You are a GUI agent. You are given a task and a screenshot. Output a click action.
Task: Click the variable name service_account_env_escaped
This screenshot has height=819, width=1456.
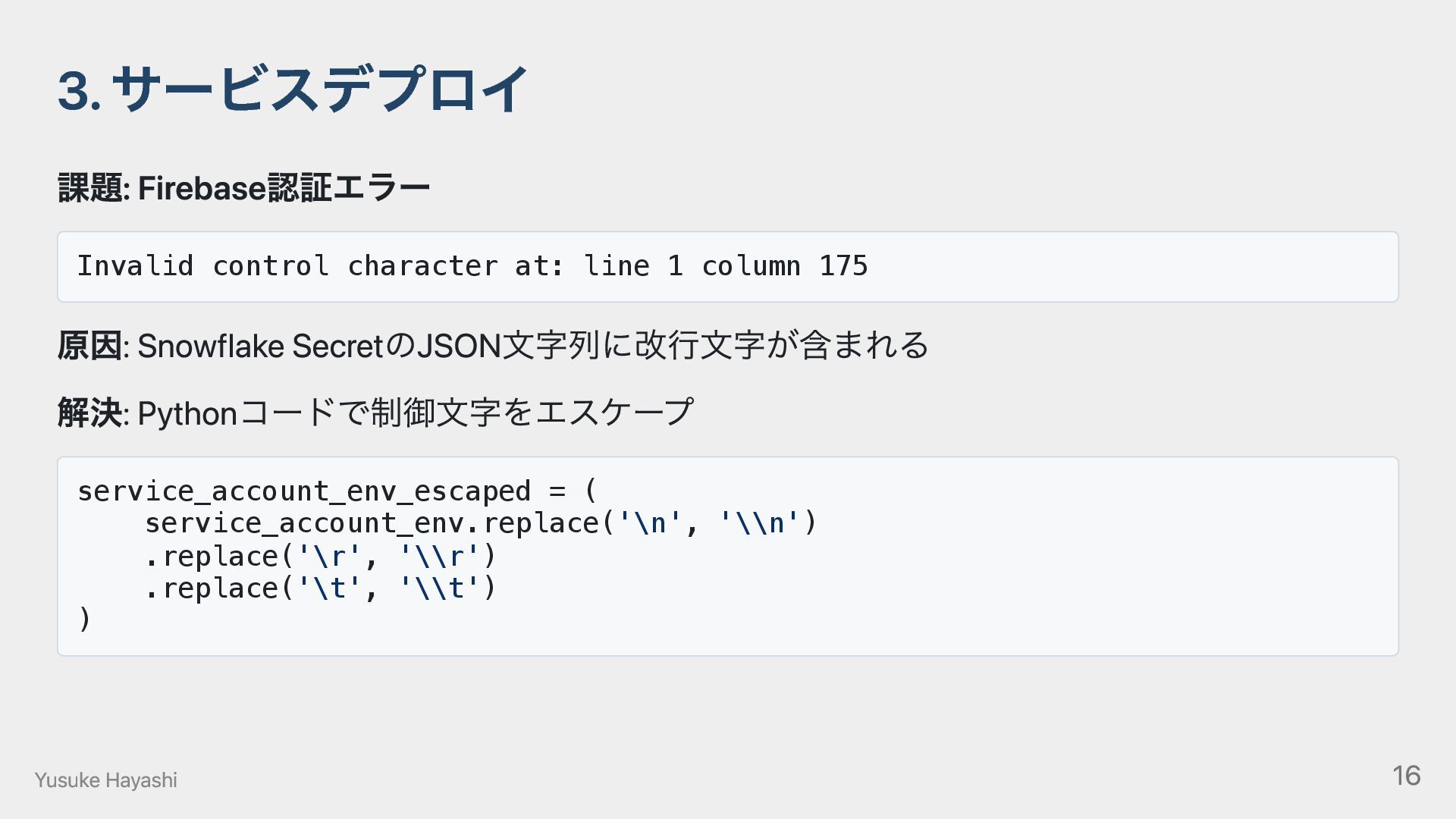pyautogui.click(x=303, y=491)
